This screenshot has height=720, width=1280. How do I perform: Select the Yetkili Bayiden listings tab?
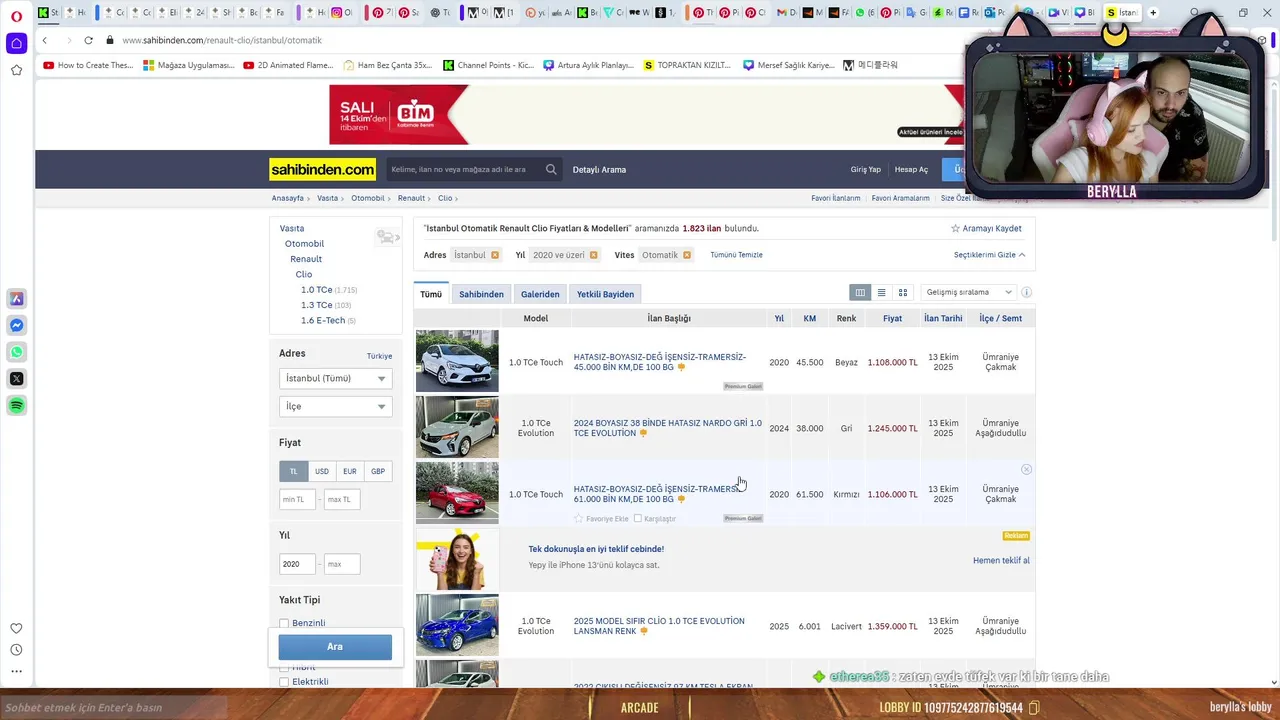pyautogui.click(x=605, y=294)
